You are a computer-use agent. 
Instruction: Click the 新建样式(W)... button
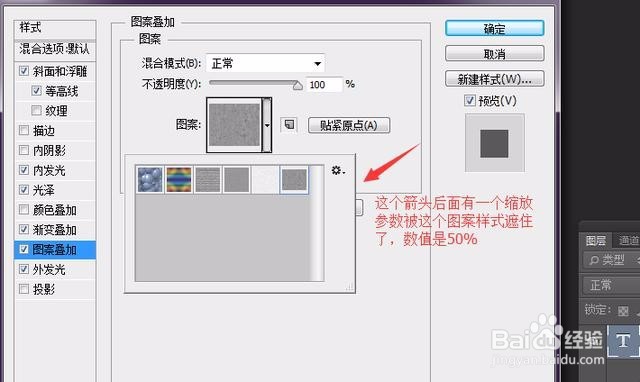495,79
